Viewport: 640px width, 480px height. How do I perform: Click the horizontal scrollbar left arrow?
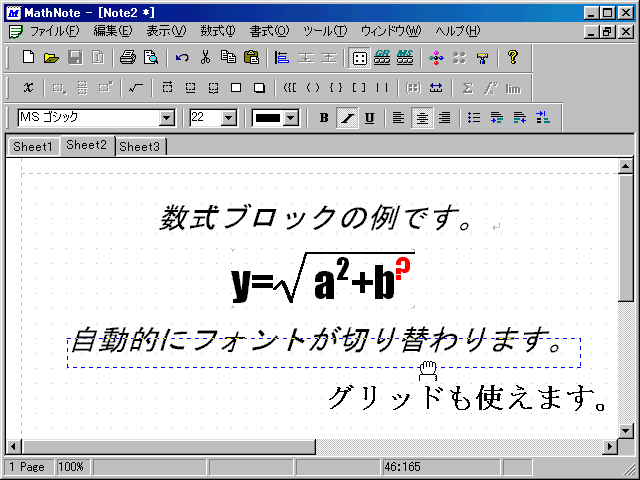(x=13, y=447)
